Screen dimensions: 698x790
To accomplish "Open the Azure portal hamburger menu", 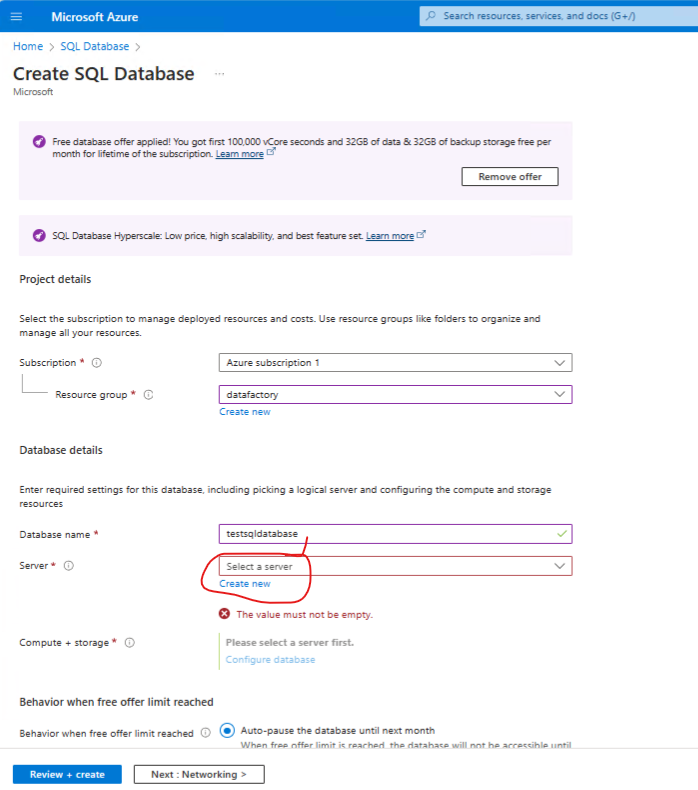I will (16, 17).
